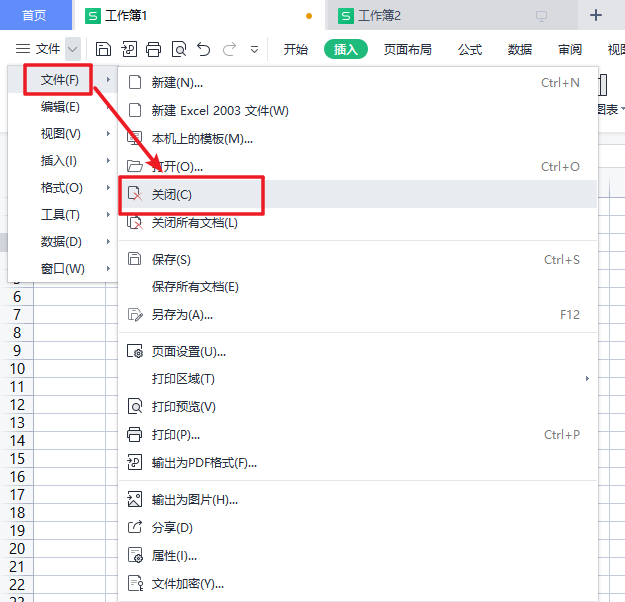Image resolution: width=625 pixels, height=602 pixels.
Task: Choose 新建 Excel 2003 文件(W)
Action: point(358,110)
